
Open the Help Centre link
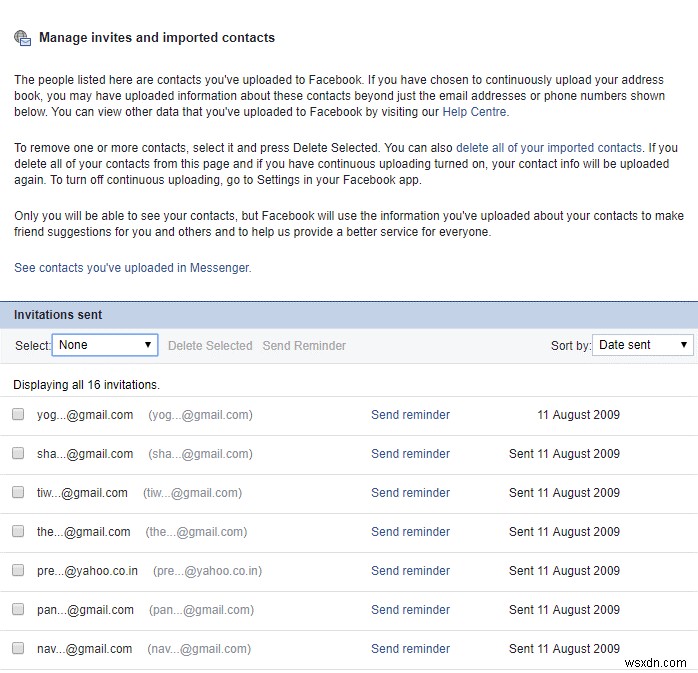[x=475, y=112]
